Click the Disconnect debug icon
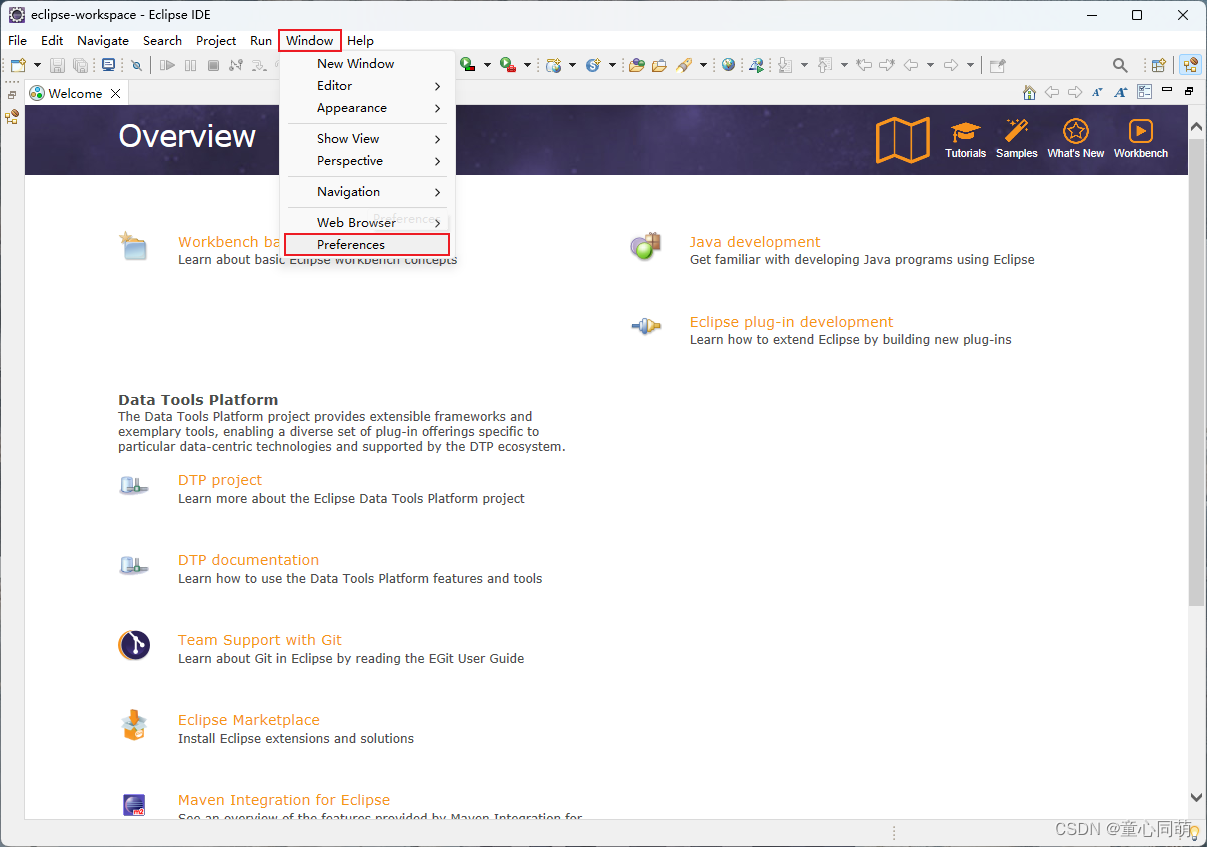 pyautogui.click(x=236, y=65)
